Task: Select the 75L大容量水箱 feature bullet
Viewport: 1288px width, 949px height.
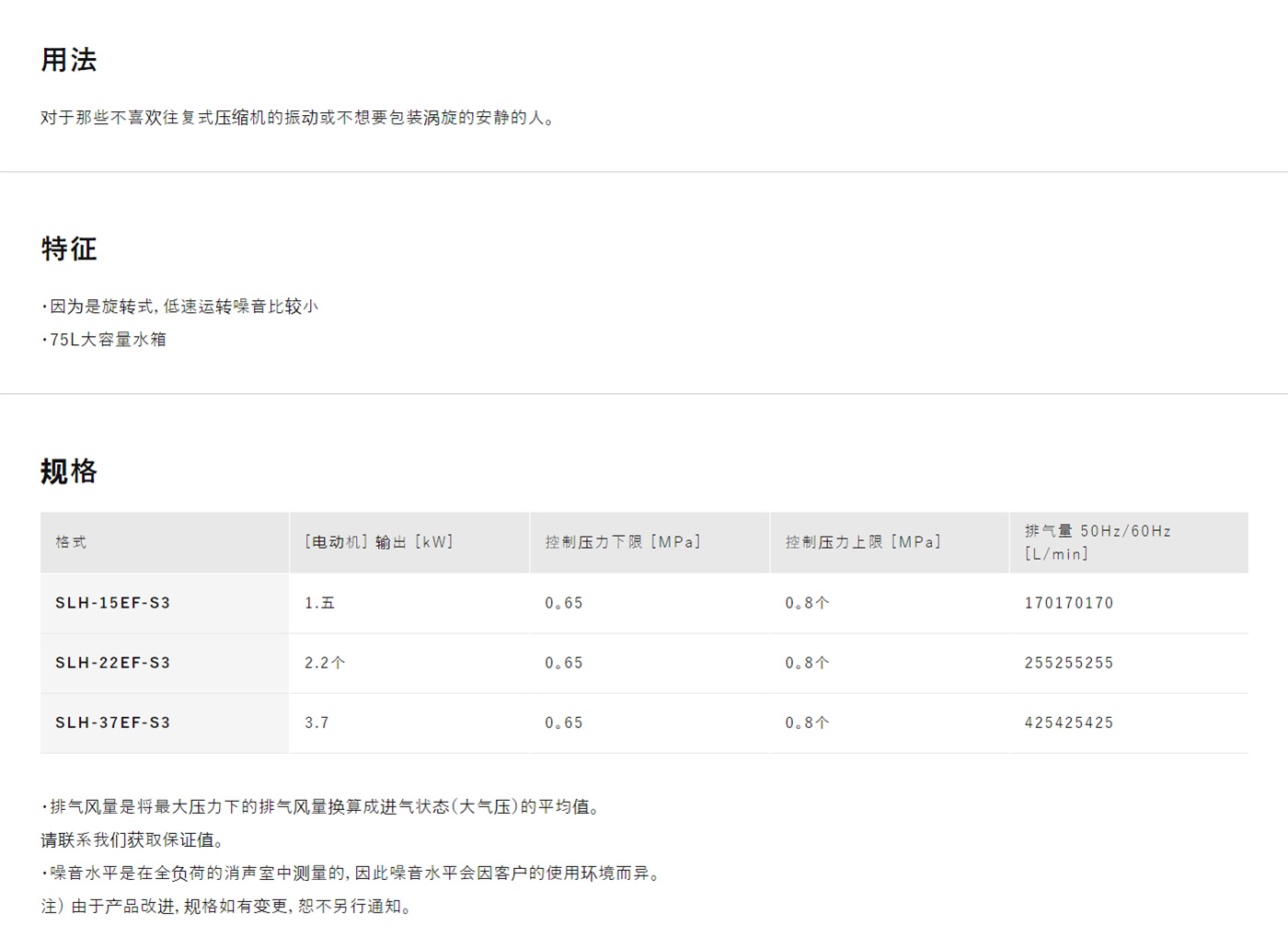Action: tap(107, 340)
